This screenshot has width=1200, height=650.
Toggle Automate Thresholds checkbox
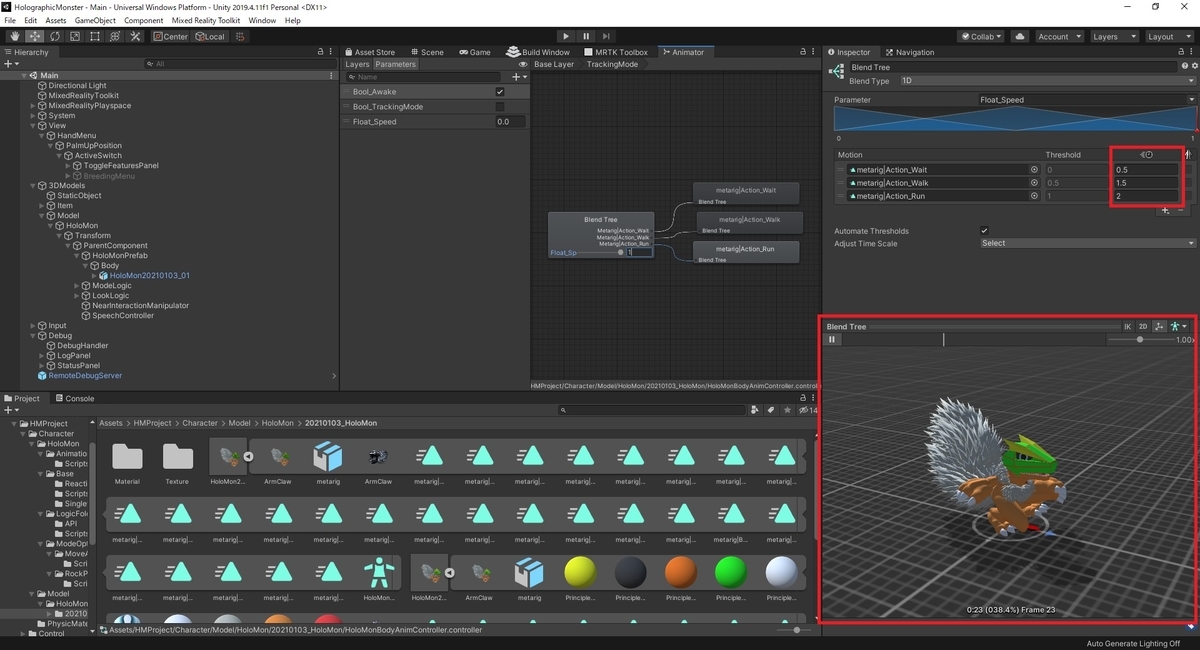tap(984, 231)
